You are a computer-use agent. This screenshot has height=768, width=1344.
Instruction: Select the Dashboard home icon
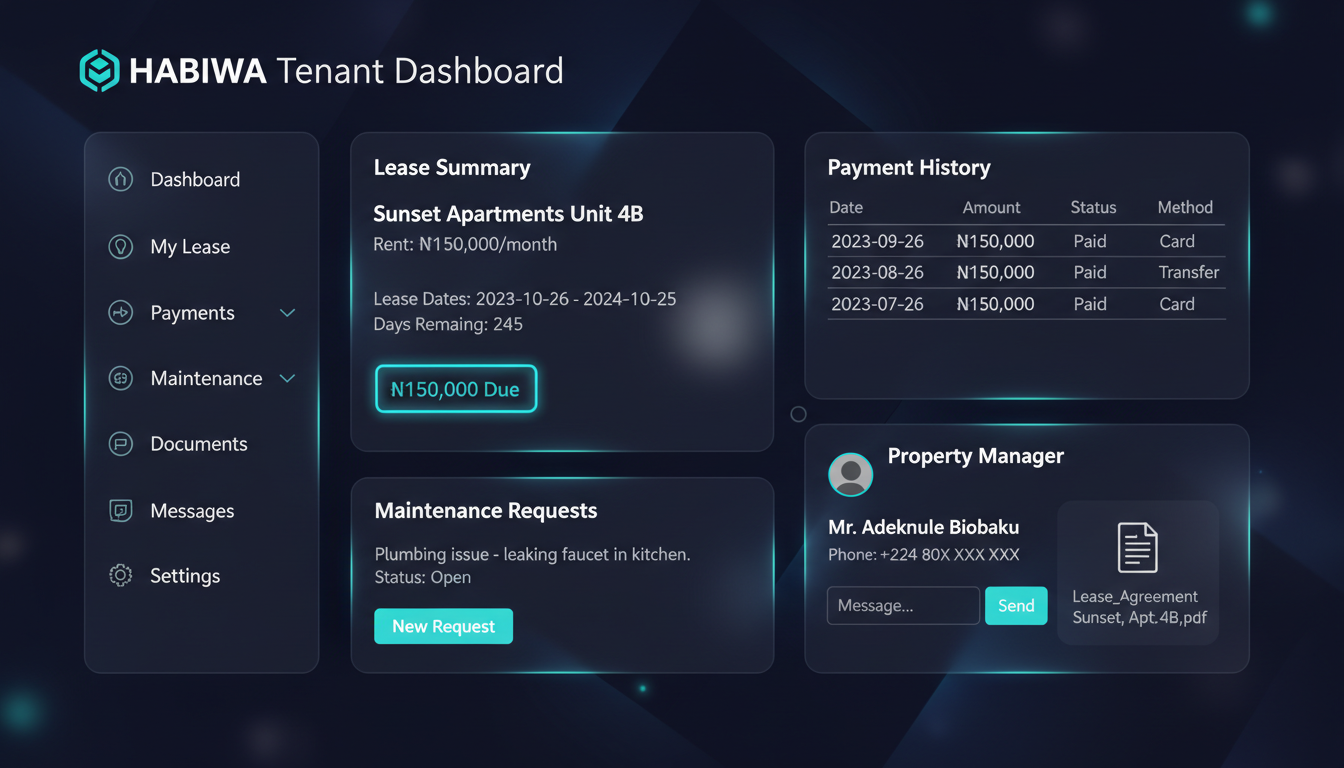pos(120,179)
